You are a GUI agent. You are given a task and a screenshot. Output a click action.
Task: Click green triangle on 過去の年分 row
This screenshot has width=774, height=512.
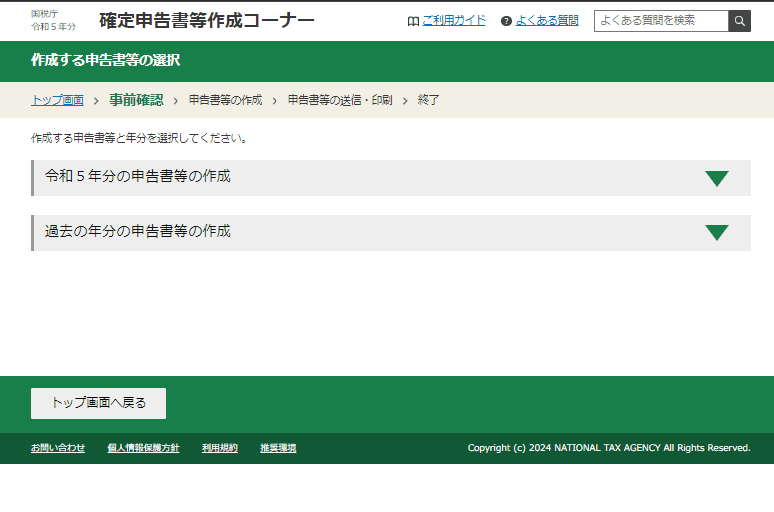[717, 233]
